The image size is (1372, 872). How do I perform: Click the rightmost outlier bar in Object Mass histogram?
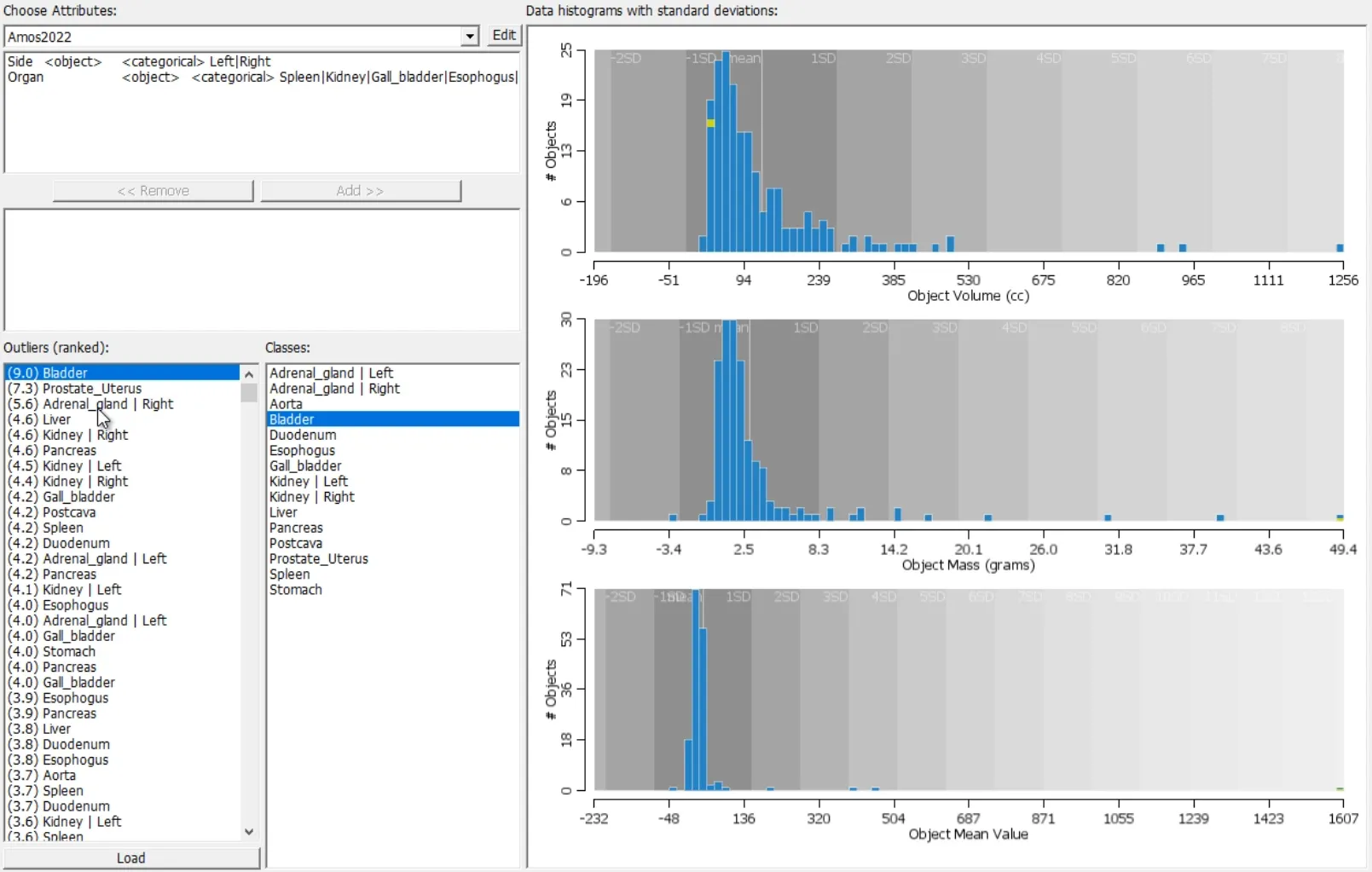[1340, 517]
